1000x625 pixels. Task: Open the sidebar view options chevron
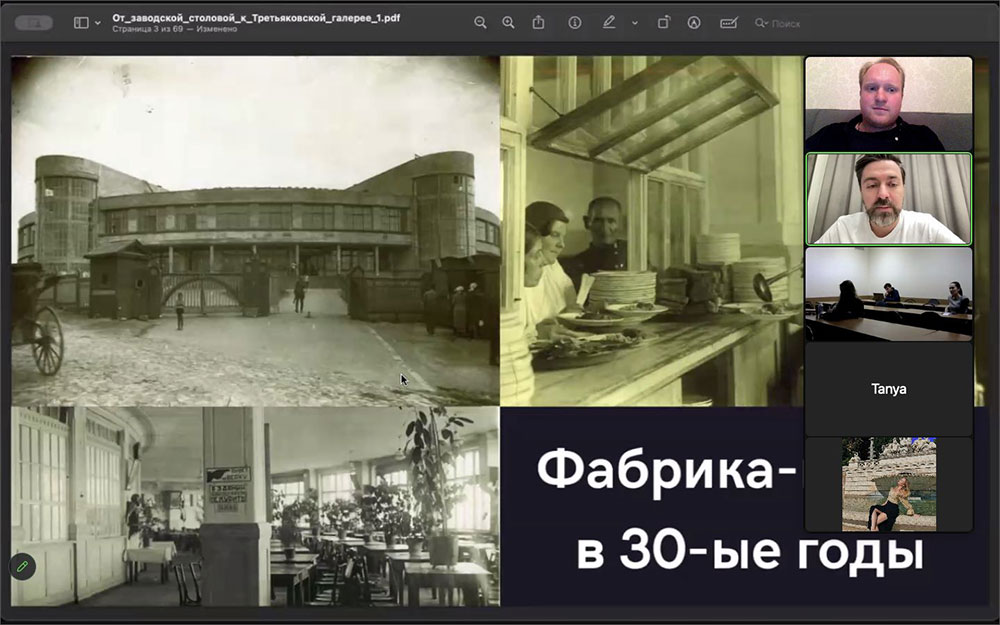click(x=97, y=23)
